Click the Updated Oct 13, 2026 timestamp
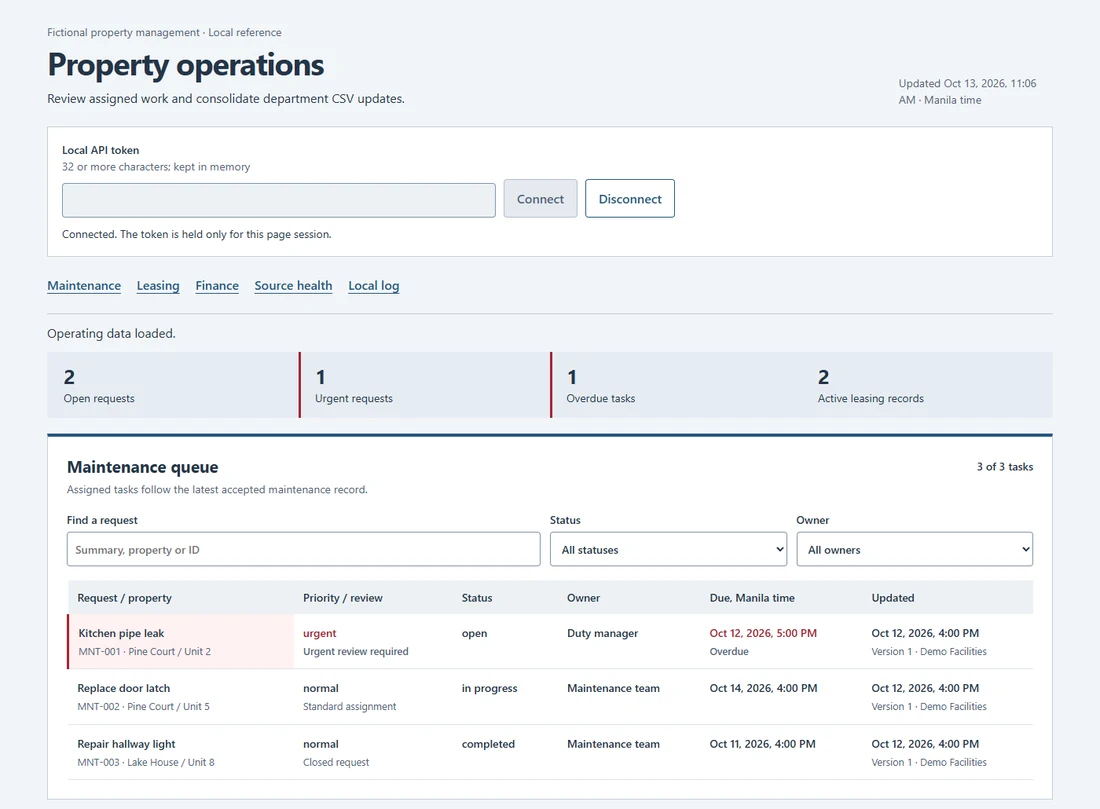The height and width of the screenshot is (809, 1100). [967, 91]
